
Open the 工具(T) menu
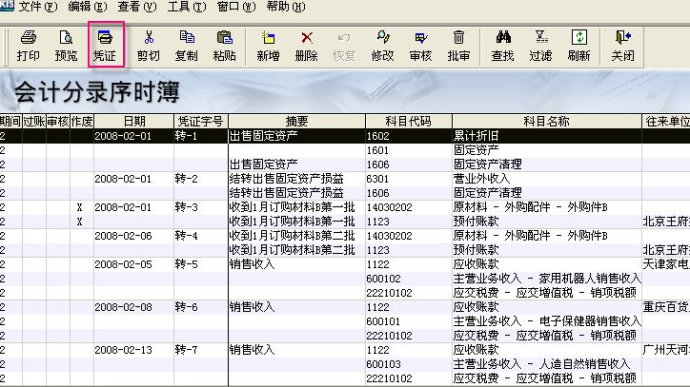tap(187, 7)
